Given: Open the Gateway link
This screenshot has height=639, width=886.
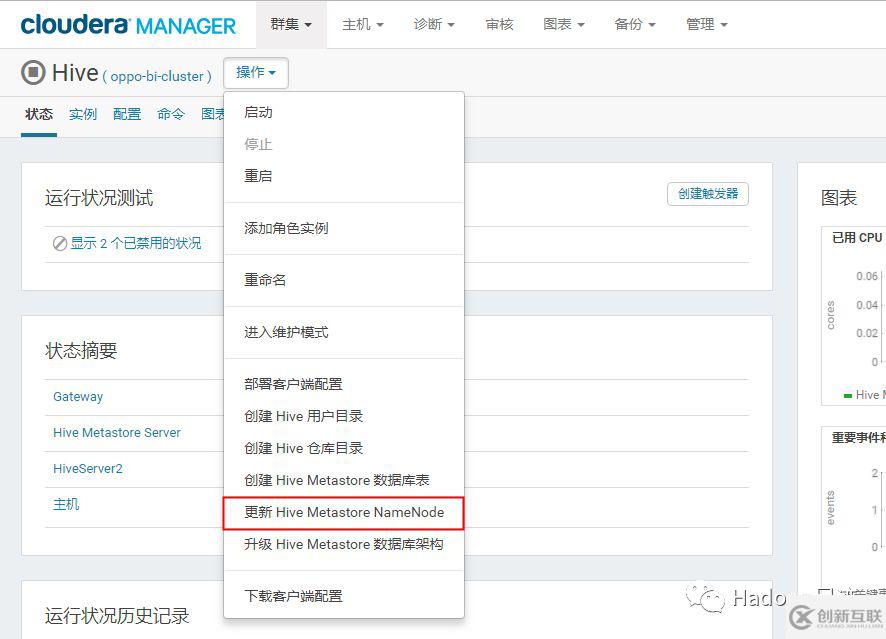Looking at the screenshot, I should [78, 397].
